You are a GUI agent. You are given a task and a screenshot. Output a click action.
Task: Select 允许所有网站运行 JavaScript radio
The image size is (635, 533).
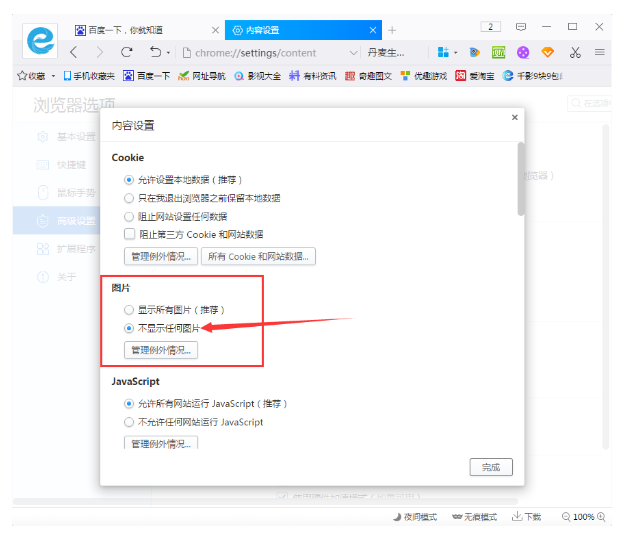[x=128, y=403]
